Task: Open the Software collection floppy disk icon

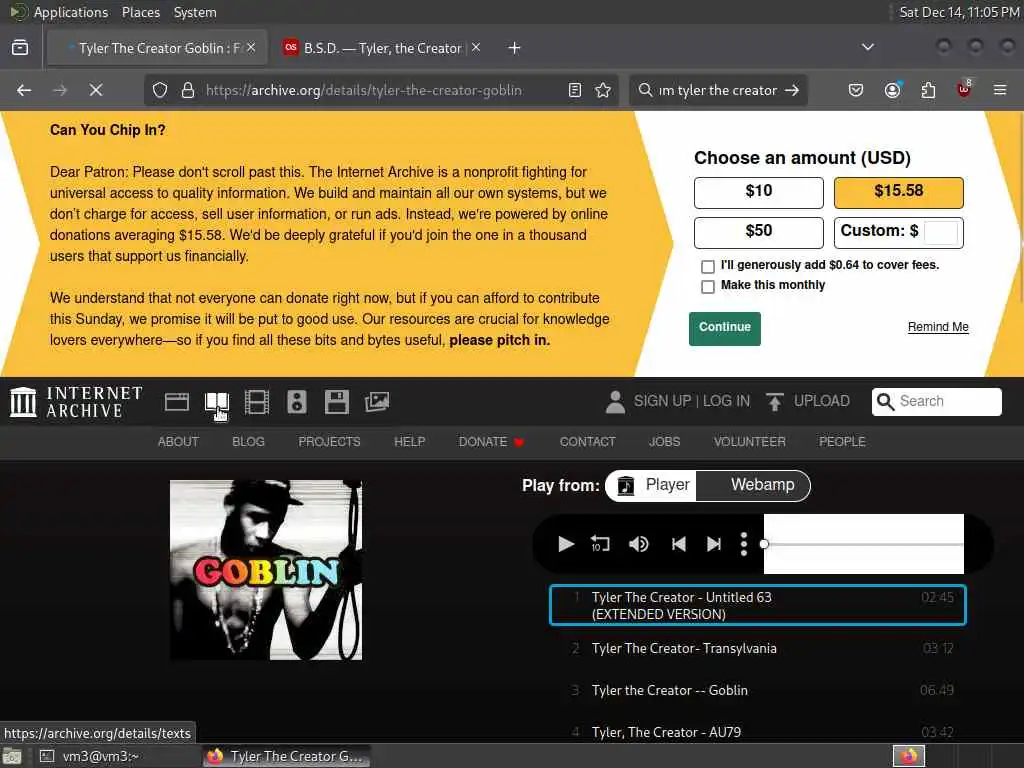Action: pyautogui.click(x=337, y=402)
